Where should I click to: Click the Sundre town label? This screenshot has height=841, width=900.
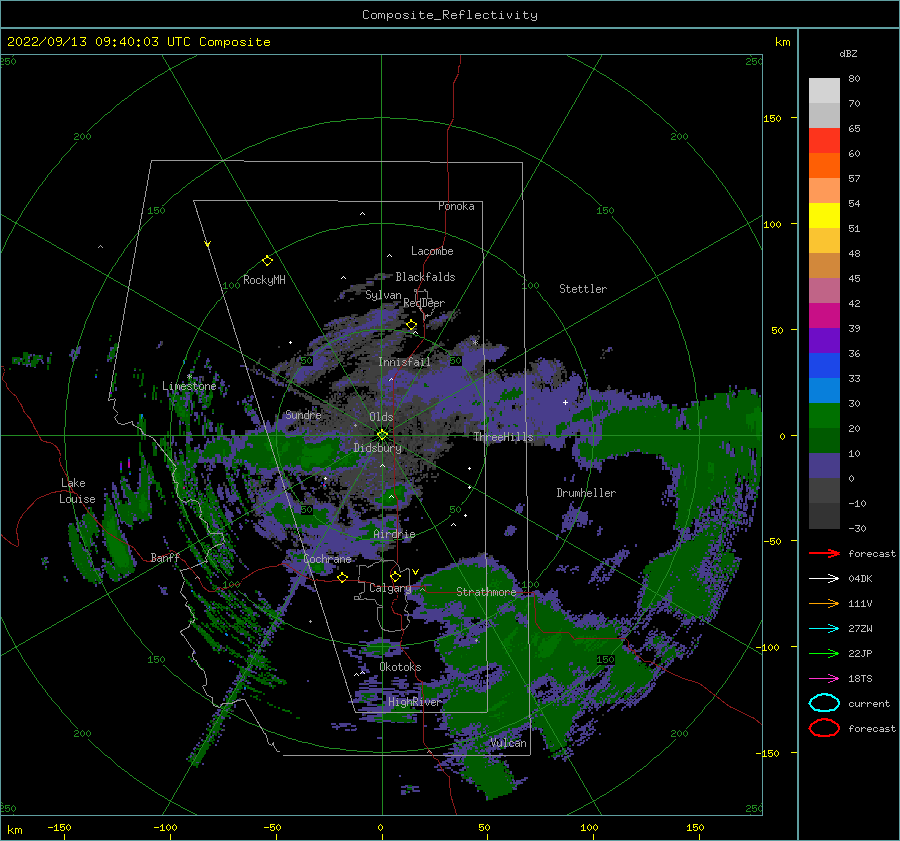pyautogui.click(x=303, y=414)
